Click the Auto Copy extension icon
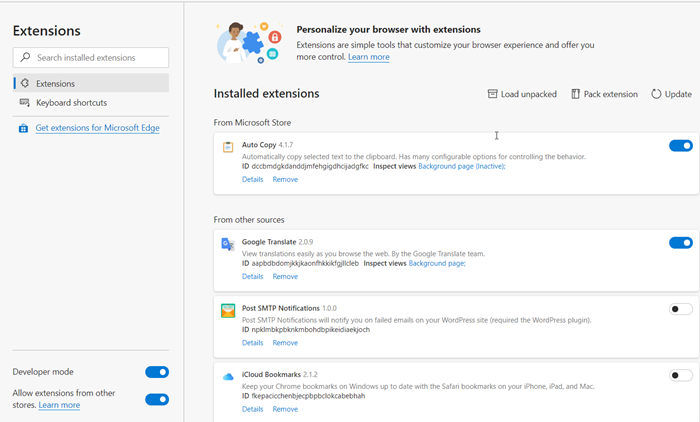This screenshot has width=700, height=422. [x=228, y=147]
